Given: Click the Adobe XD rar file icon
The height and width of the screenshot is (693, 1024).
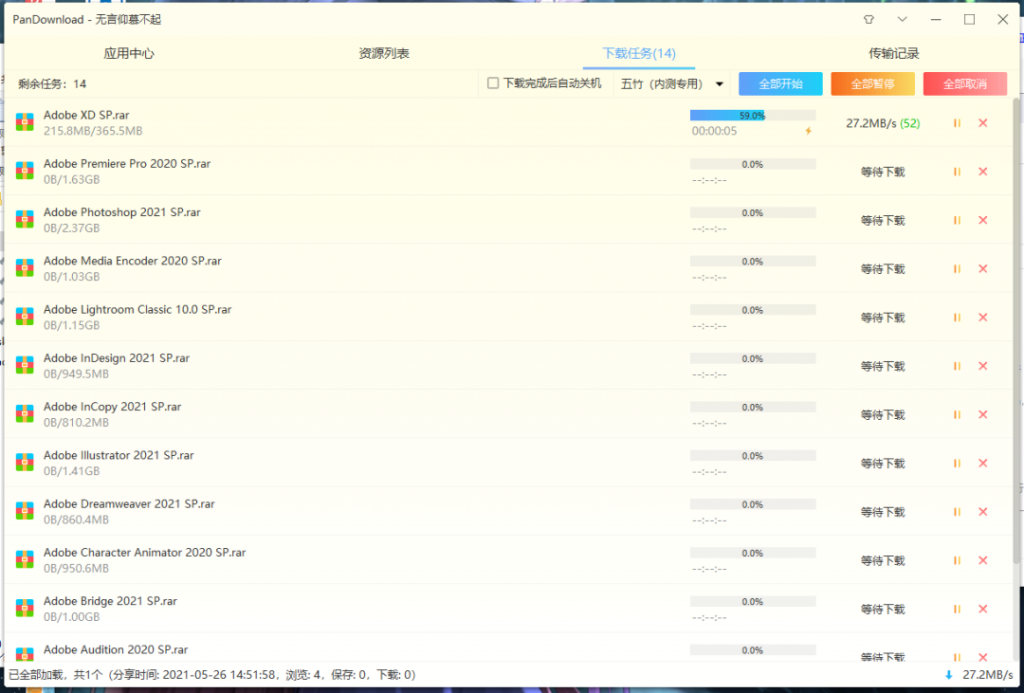Looking at the screenshot, I should coord(25,122).
